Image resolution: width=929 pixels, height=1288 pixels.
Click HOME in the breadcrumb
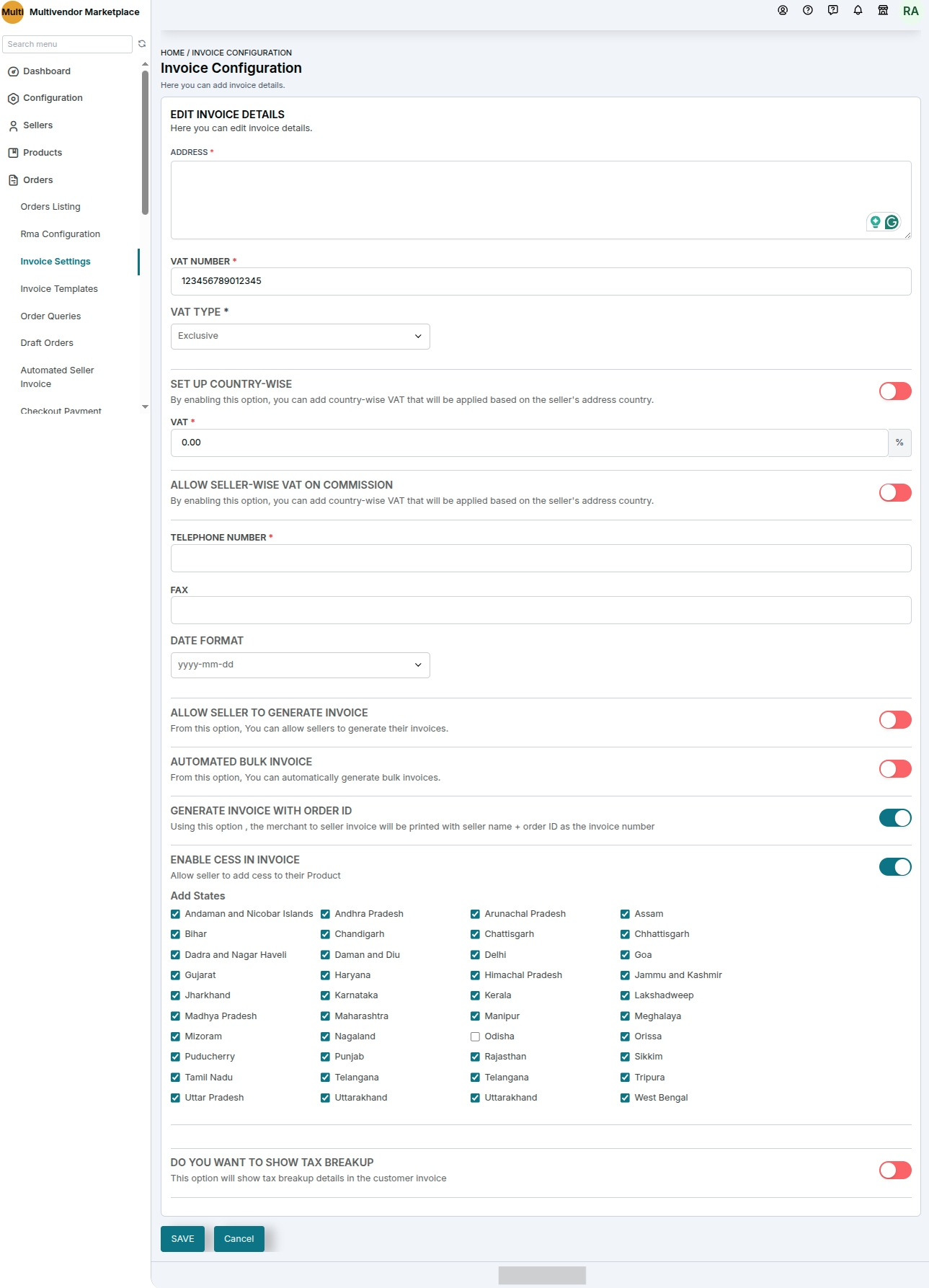[172, 53]
